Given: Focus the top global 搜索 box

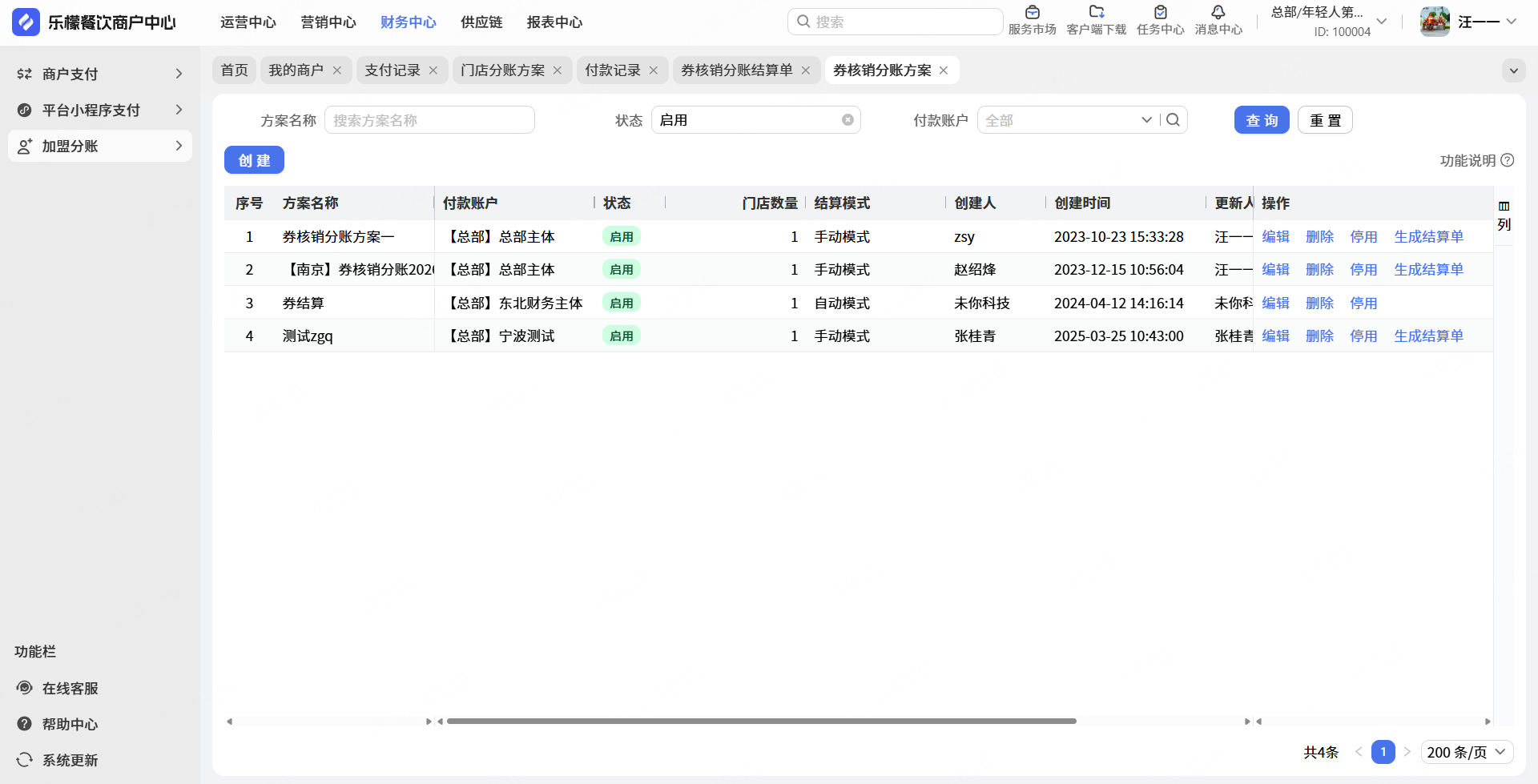Looking at the screenshot, I should (895, 22).
